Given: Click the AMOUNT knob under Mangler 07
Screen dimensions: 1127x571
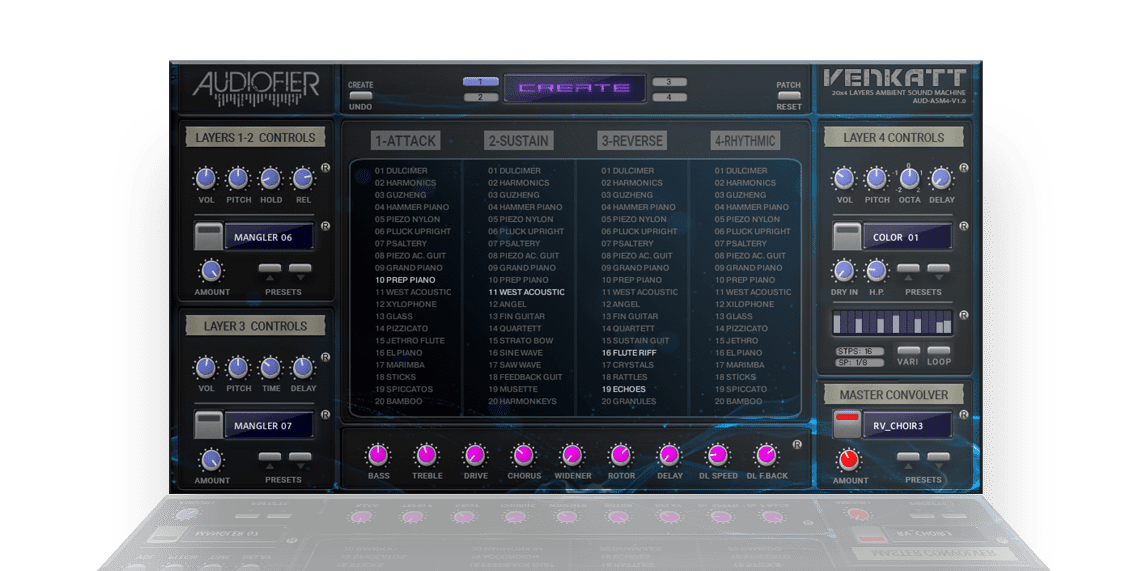Looking at the screenshot, I should click(x=211, y=460).
